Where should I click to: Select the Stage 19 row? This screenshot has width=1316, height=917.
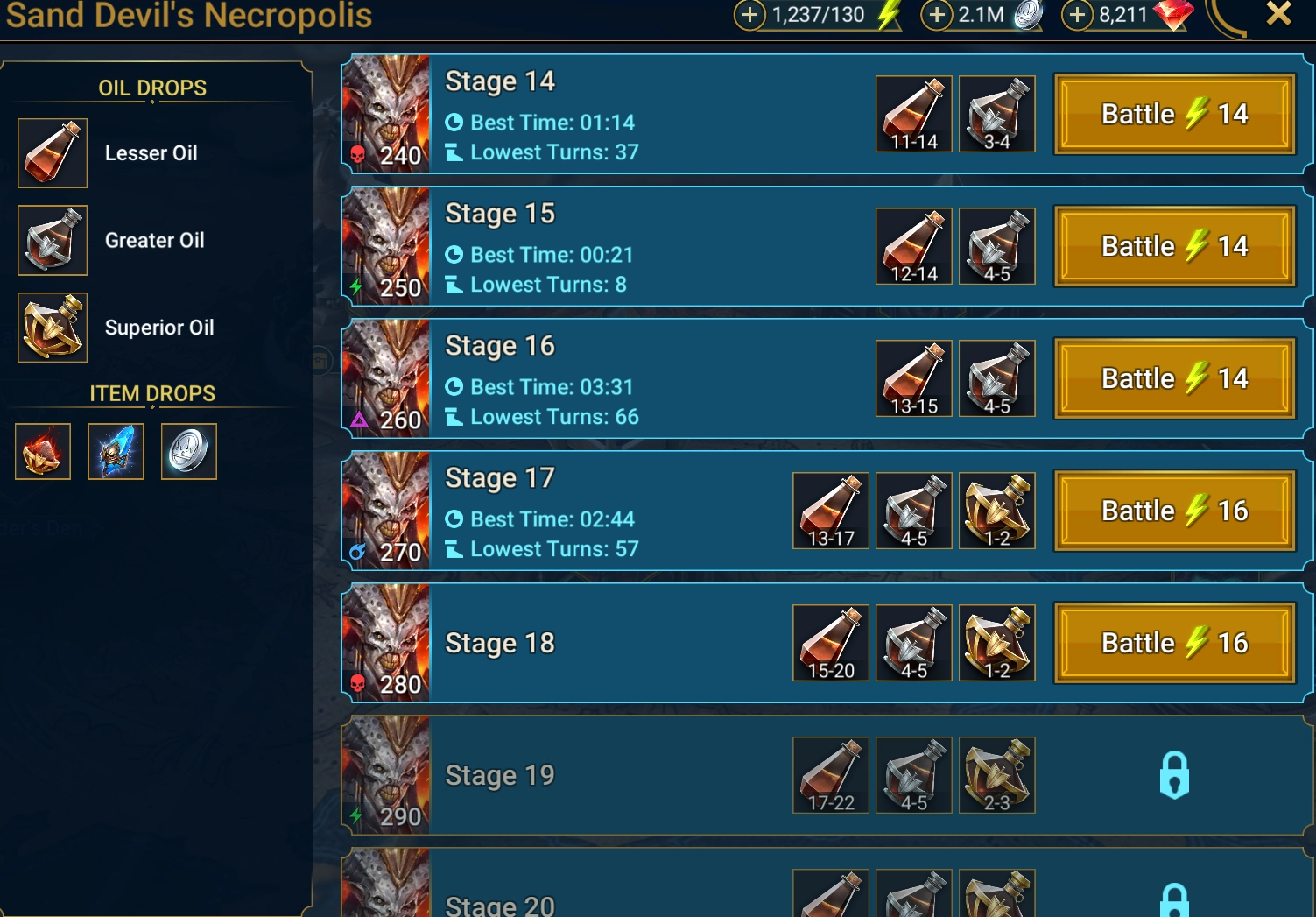pyautogui.click(x=827, y=775)
